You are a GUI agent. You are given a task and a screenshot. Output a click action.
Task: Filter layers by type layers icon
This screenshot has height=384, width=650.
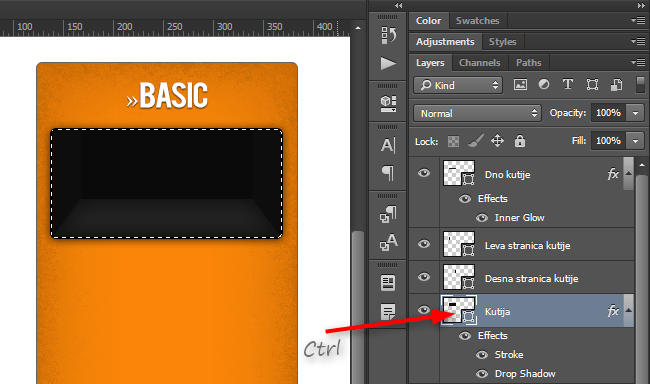pos(568,85)
